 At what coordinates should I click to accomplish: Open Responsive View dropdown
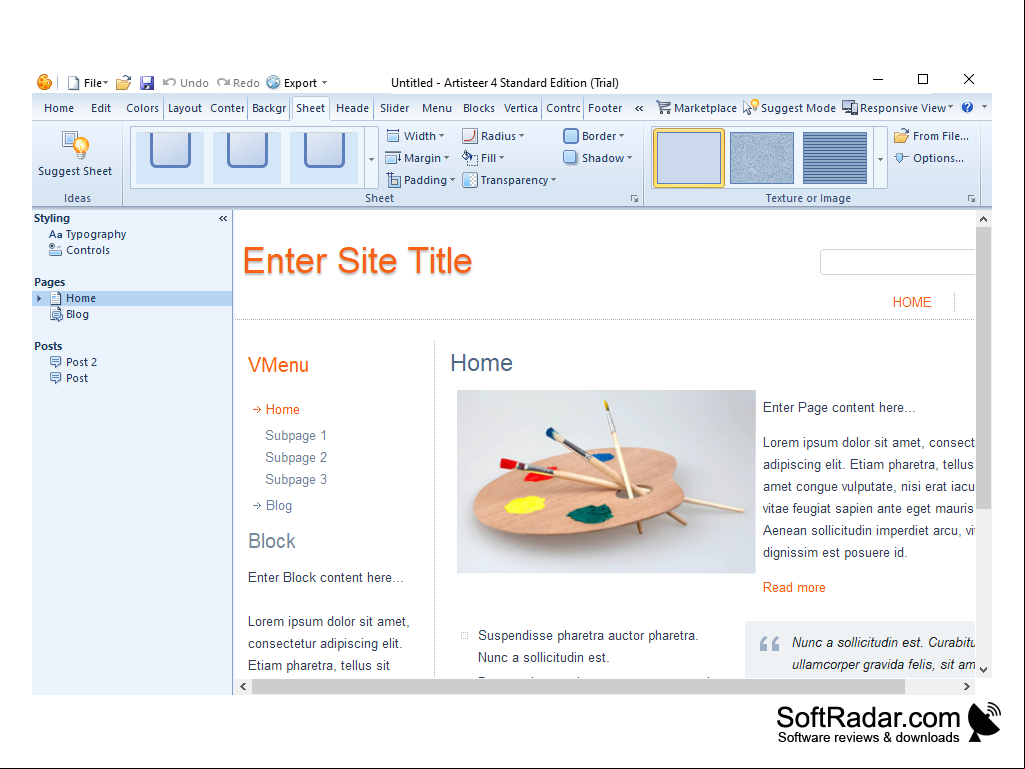pos(898,108)
